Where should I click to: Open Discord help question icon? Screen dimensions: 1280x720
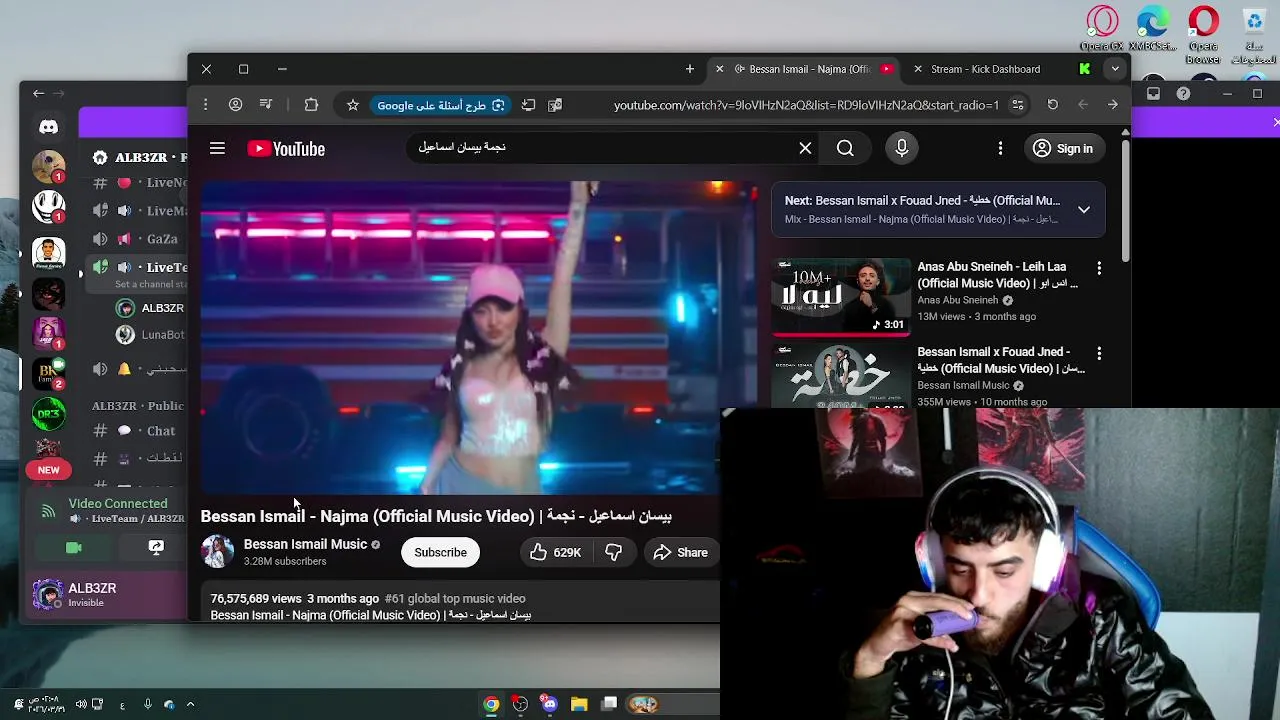[x=1184, y=94]
